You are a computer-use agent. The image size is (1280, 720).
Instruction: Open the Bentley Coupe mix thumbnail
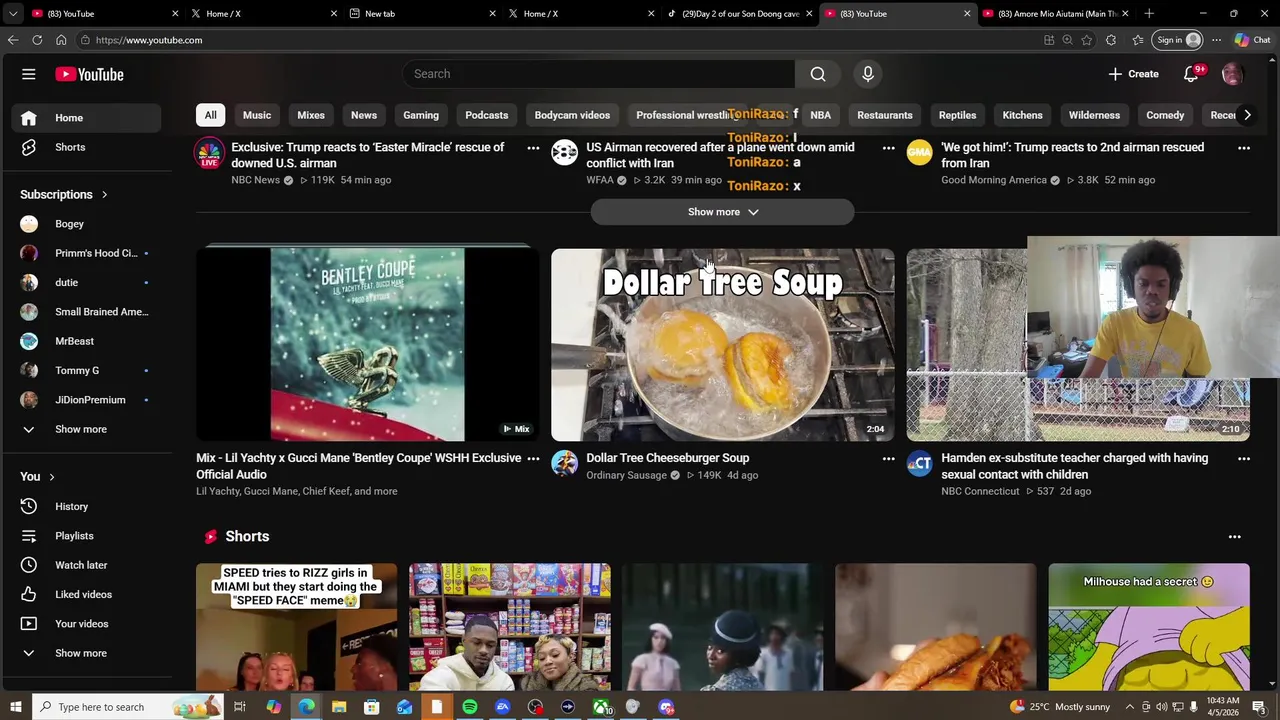[x=367, y=344]
